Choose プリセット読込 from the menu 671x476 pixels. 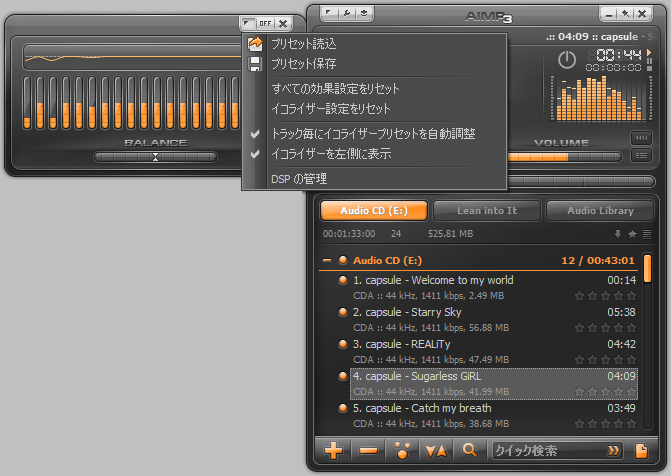(374, 44)
